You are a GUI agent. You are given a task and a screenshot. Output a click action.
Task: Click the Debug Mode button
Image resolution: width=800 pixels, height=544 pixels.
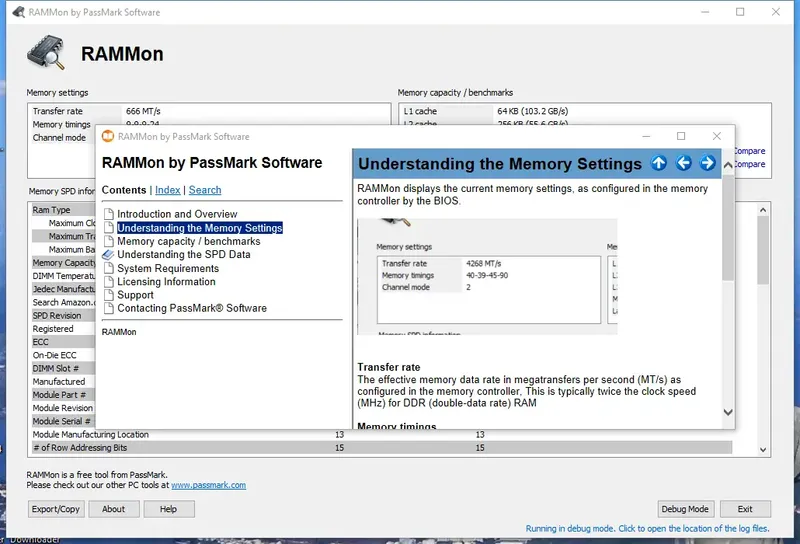click(685, 509)
